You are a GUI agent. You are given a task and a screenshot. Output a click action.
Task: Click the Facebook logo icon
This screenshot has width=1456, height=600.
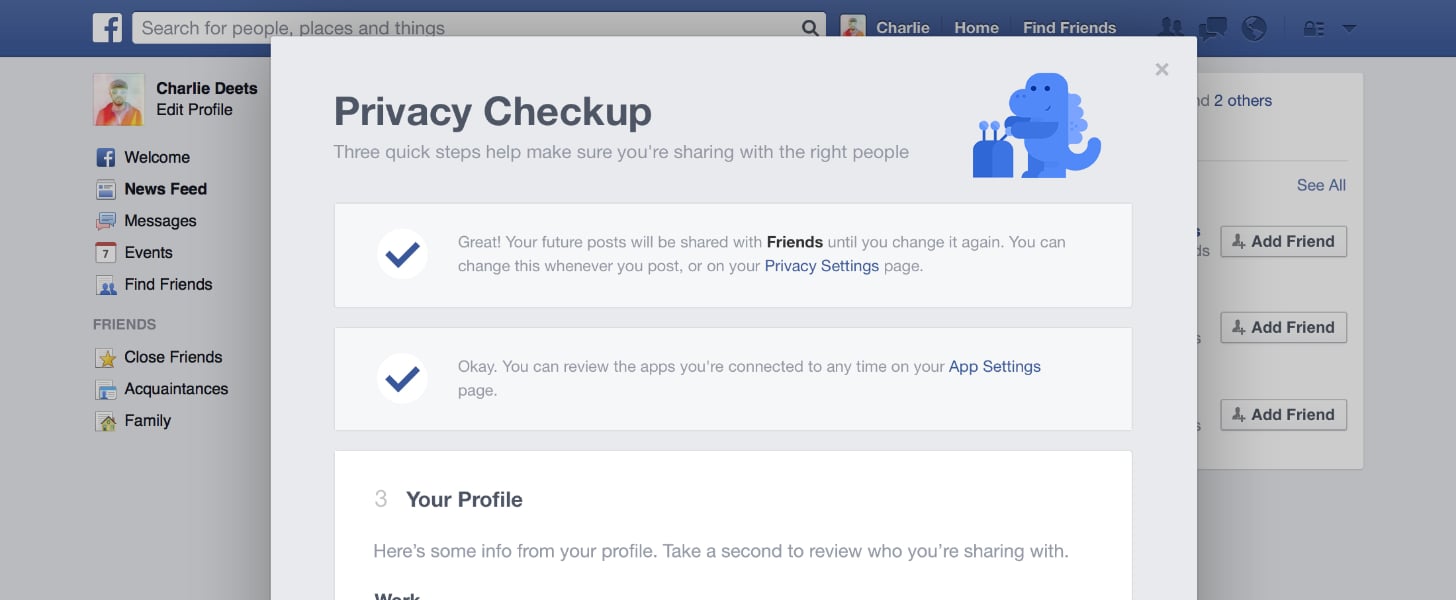coord(108,27)
